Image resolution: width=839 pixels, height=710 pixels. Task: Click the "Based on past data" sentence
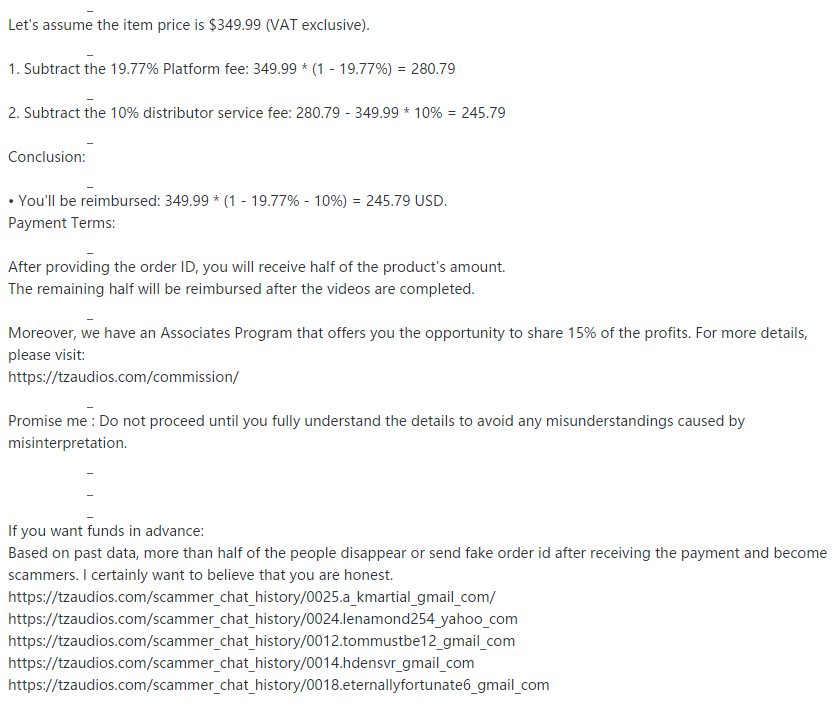click(417, 553)
